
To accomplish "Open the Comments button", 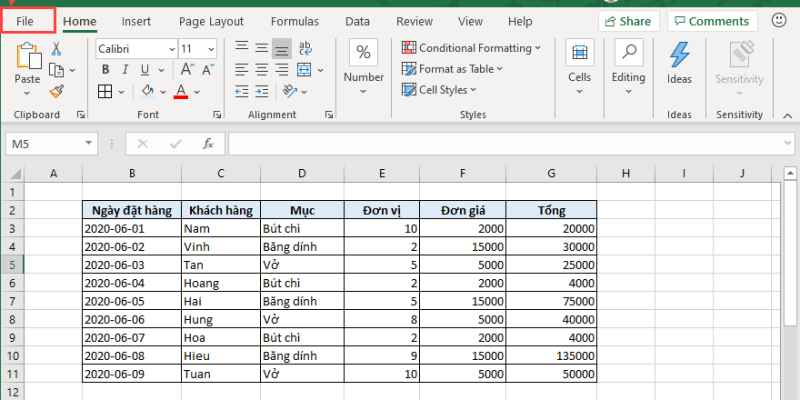I will [712, 21].
